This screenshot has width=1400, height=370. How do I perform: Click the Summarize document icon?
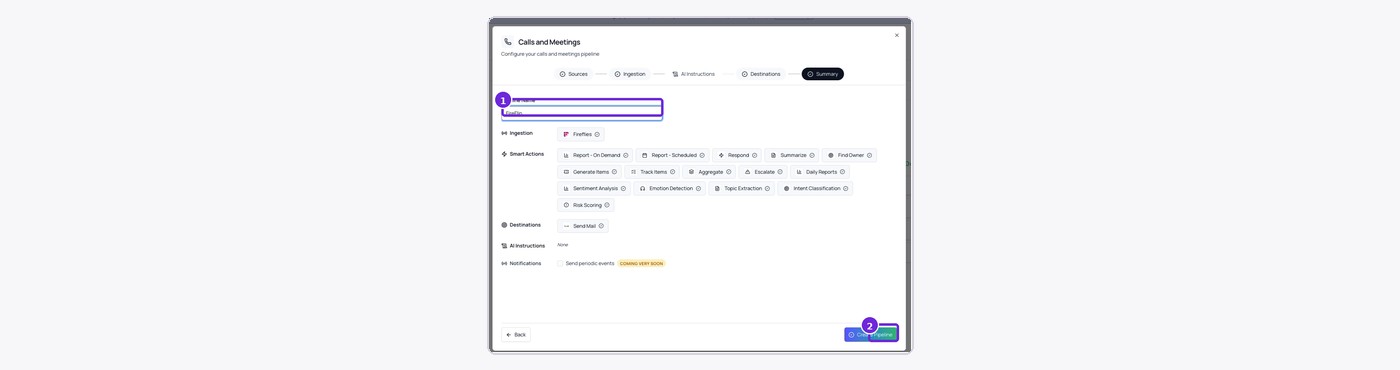pos(773,155)
